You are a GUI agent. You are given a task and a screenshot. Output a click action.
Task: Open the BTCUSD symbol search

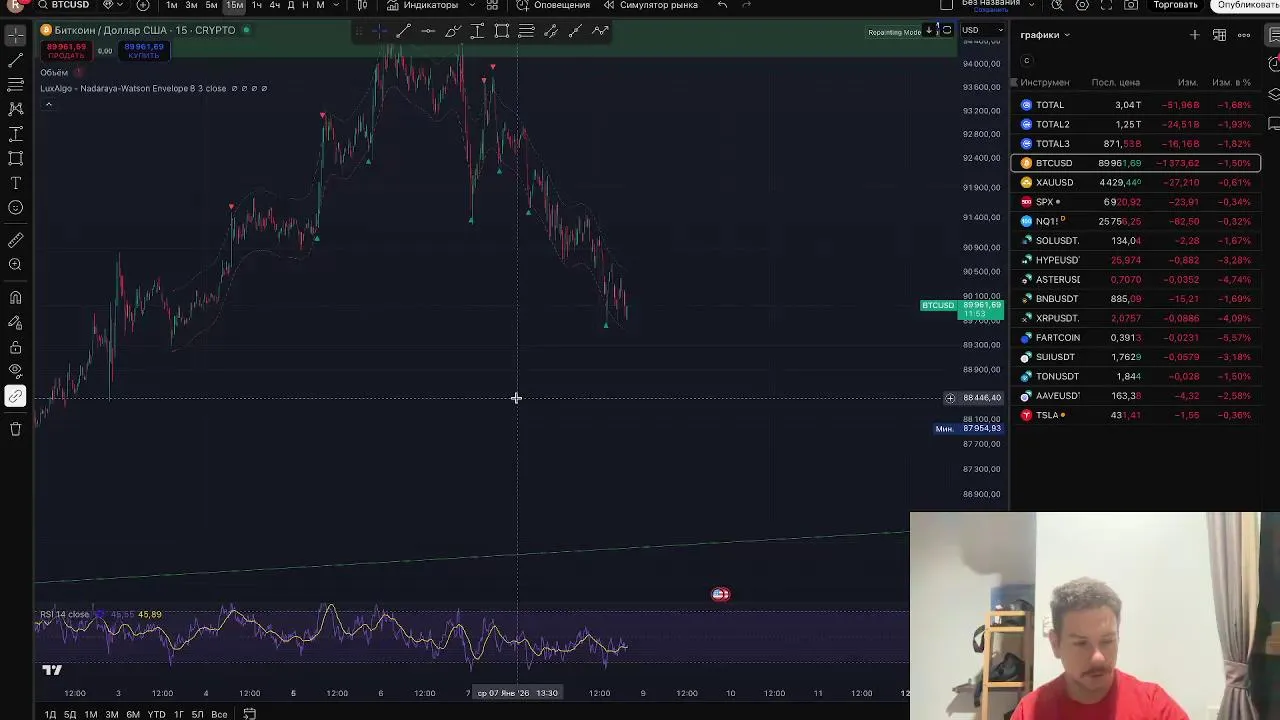pos(63,5)
